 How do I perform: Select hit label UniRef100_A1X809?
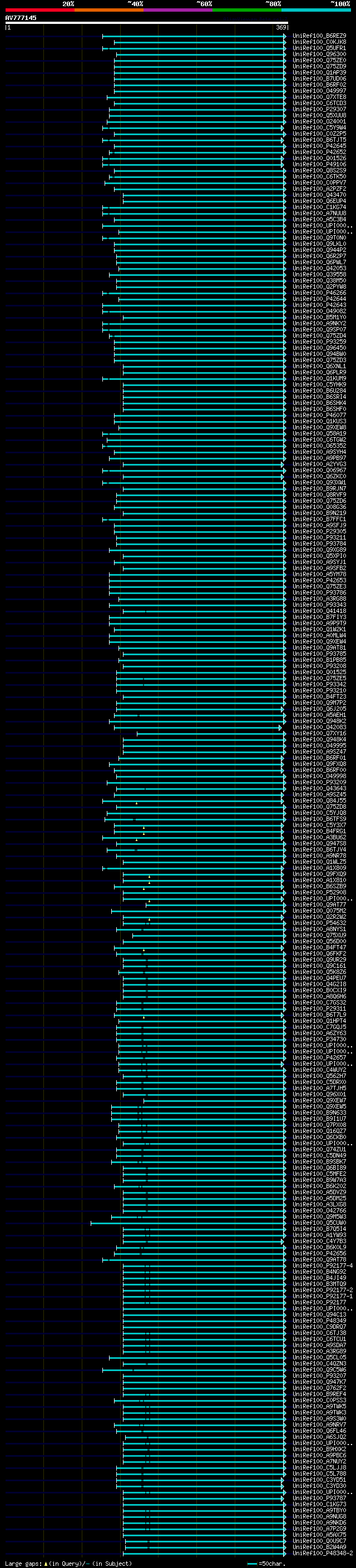[x=319, y=868]
